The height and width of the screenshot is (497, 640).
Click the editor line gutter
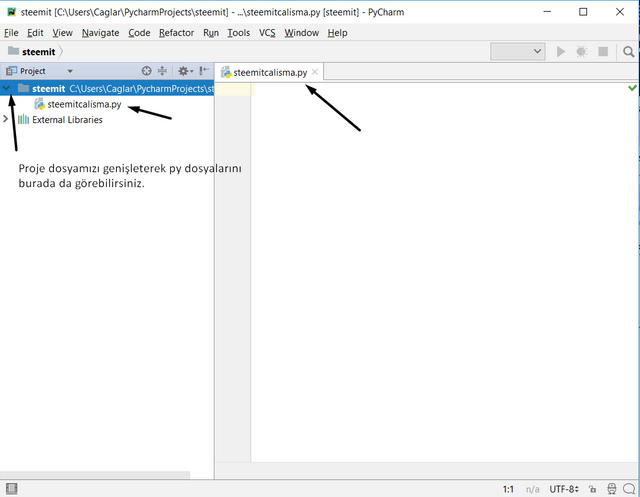coord(233,272)
